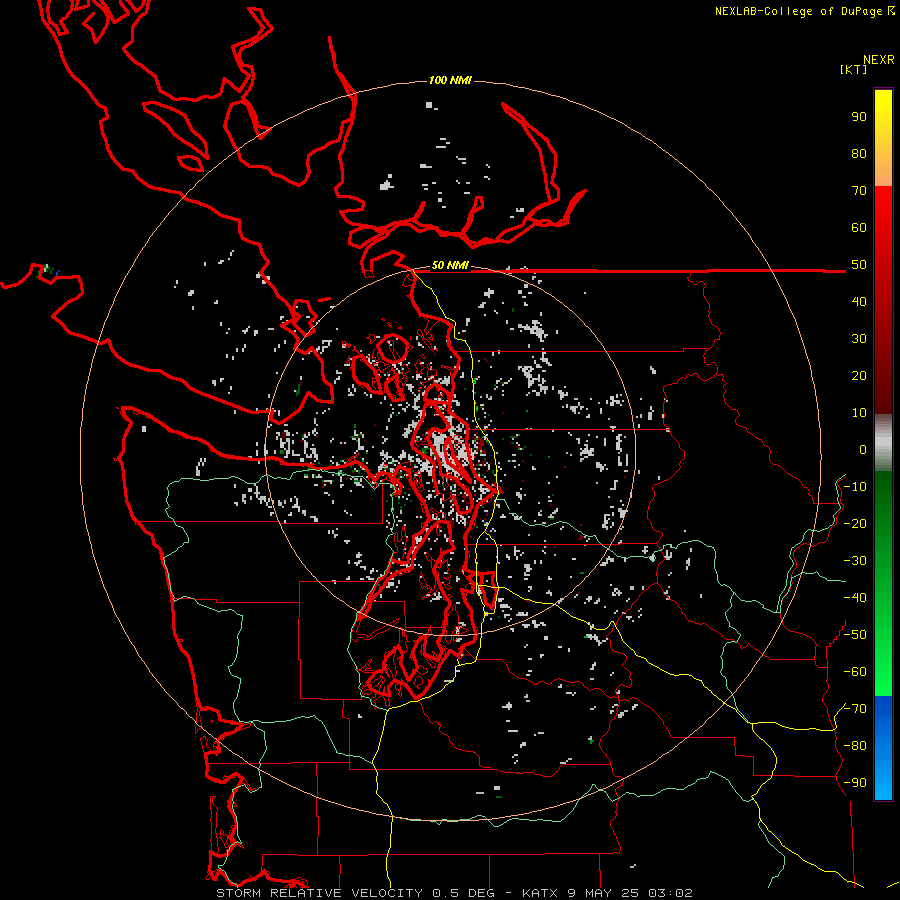Click the bright red segment of the color bar
The image size is (900, 900).
(x=883, y=241)
